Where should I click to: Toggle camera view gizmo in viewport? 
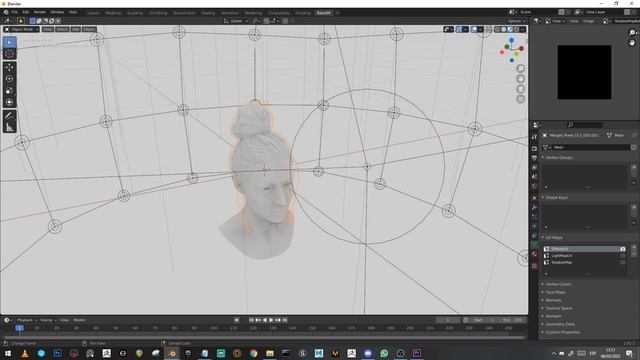(520, 89)
